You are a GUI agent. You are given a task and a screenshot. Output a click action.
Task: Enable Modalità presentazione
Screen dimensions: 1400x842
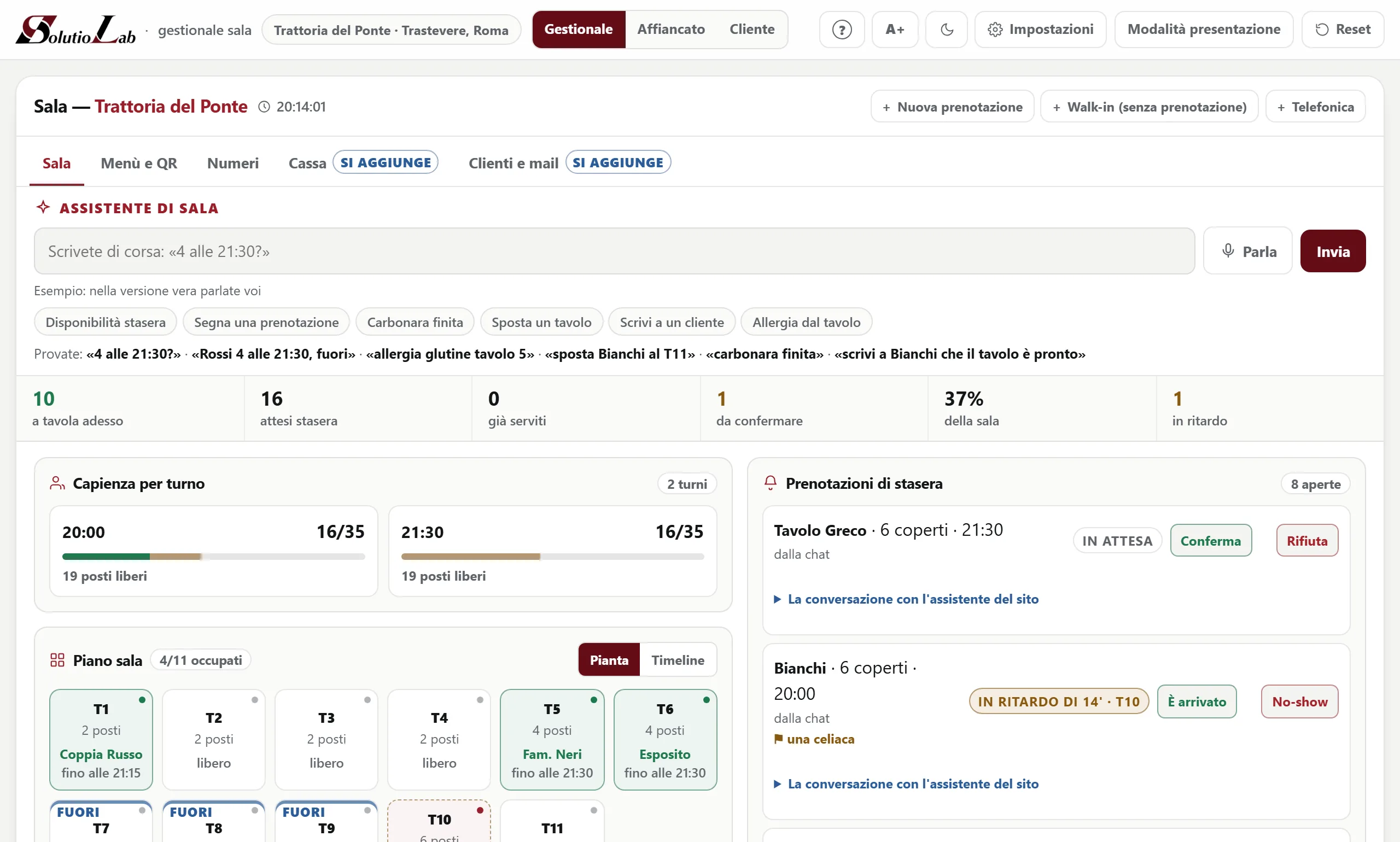pos(1204,30)
